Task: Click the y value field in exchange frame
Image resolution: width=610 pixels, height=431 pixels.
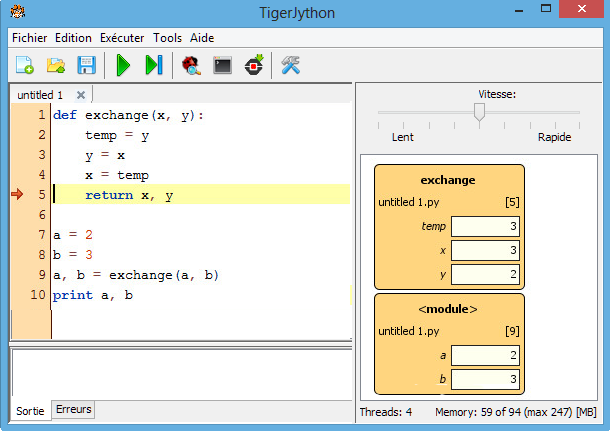Action: [485, 275]
